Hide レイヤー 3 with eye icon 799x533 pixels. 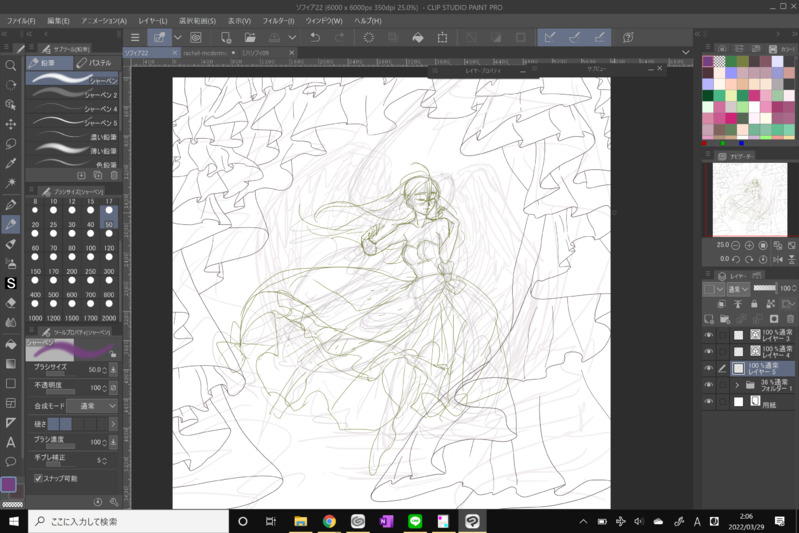click(x=709, y=336)
